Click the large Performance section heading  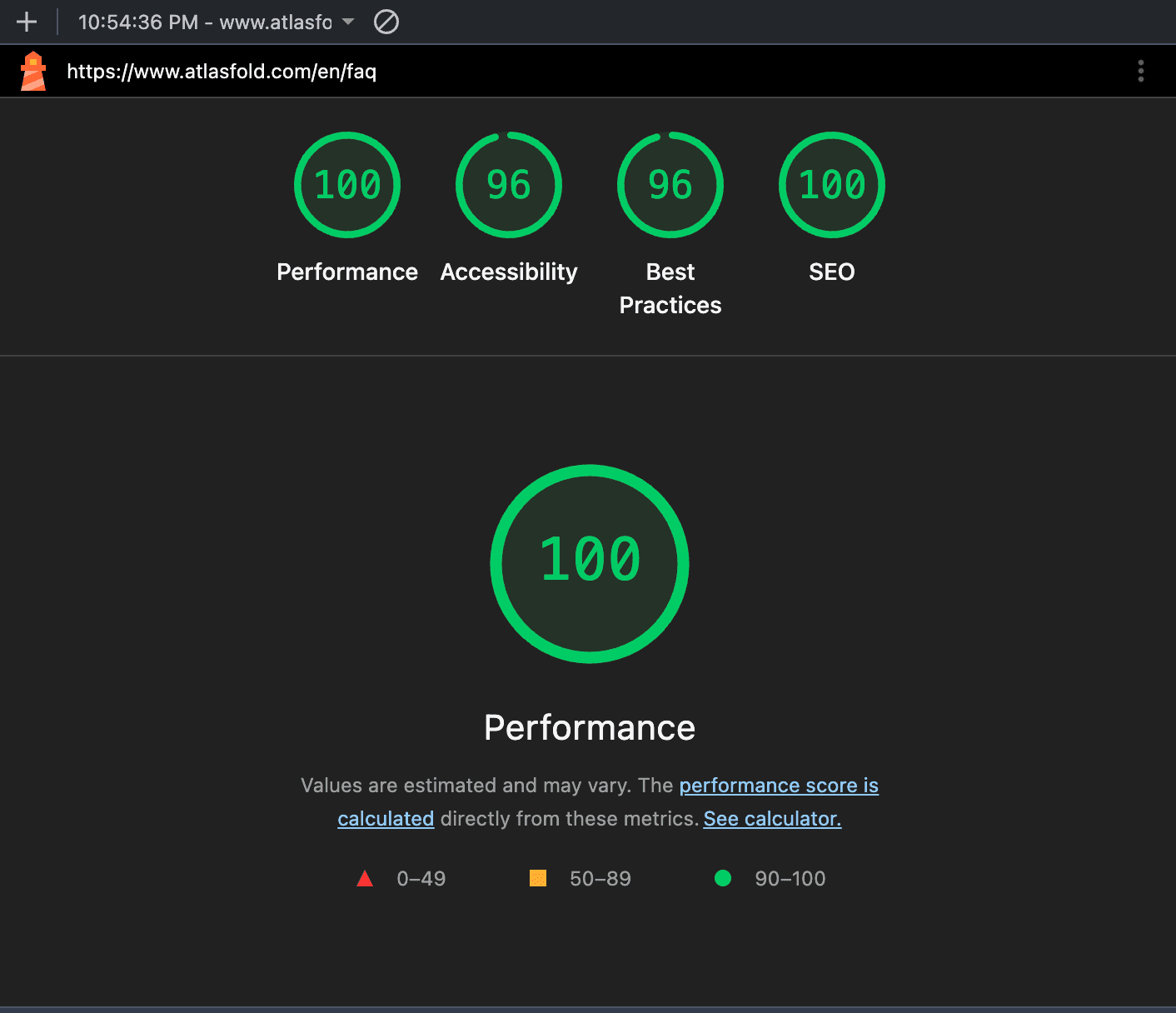click(590, 727)
